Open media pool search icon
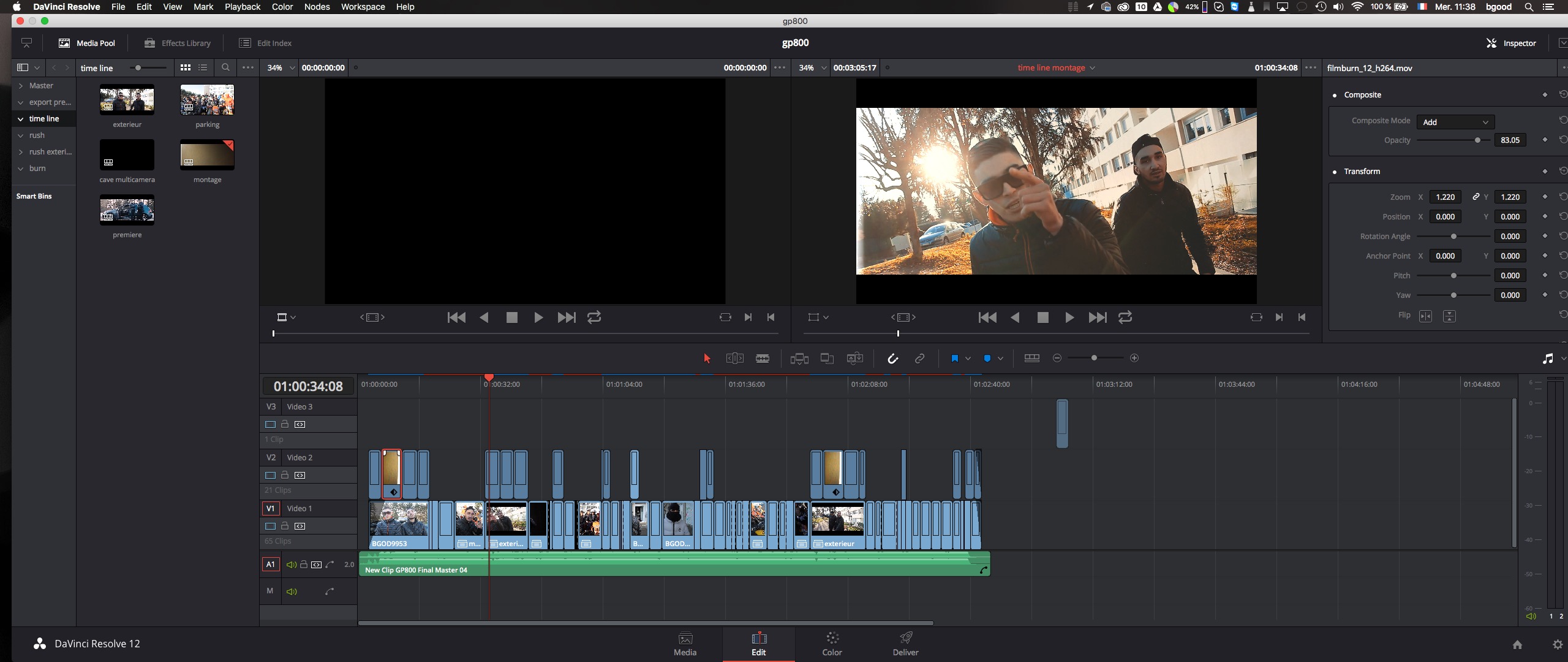1568x662 pixels. click(225, 67)
